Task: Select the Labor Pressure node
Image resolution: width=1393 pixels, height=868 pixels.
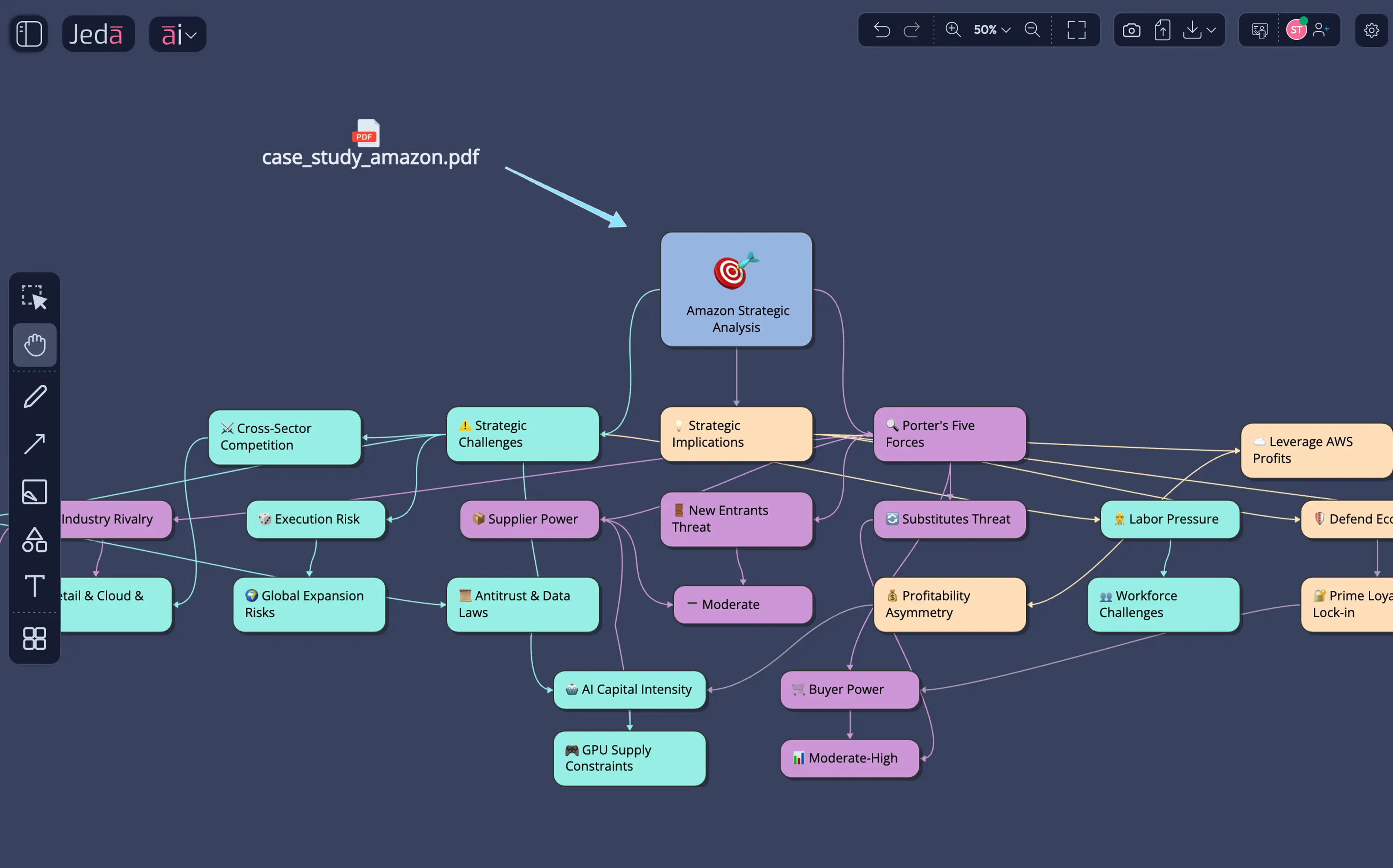Action: click(1170, 519)
